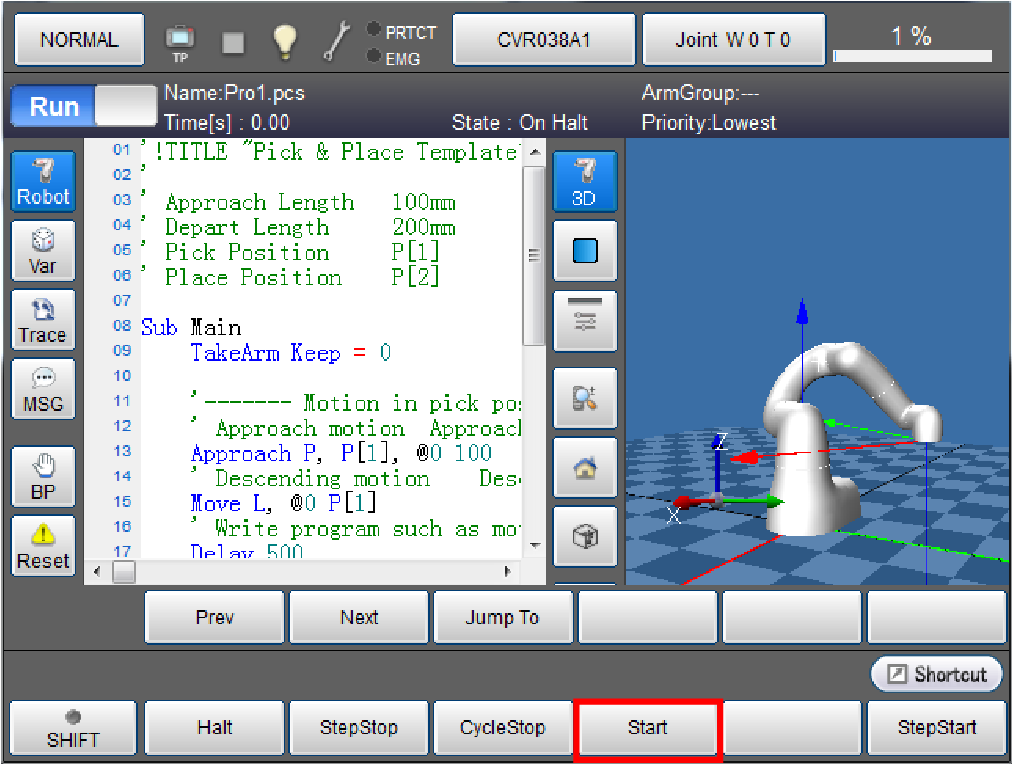Show the MSG message log
Image resolution: width=1012 pixels, height=765 pixels.
pos(43,389)
